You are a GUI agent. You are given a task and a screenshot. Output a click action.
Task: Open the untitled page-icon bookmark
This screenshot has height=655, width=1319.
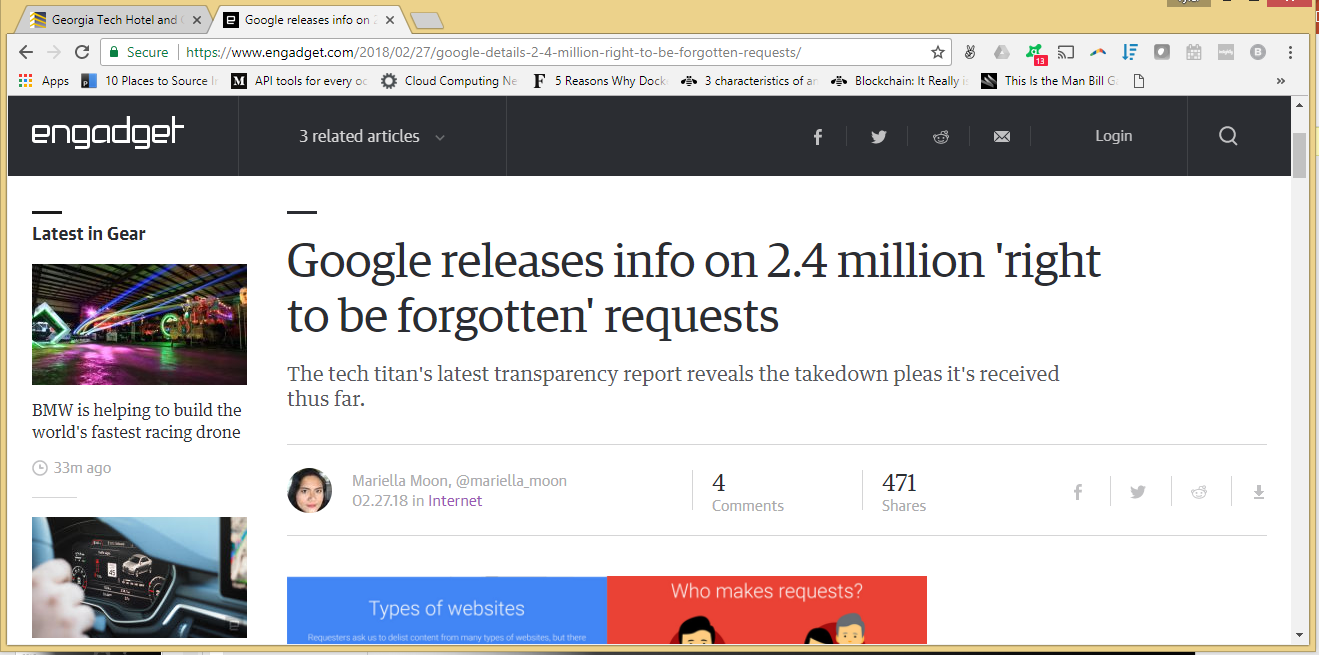[1138, 81]
